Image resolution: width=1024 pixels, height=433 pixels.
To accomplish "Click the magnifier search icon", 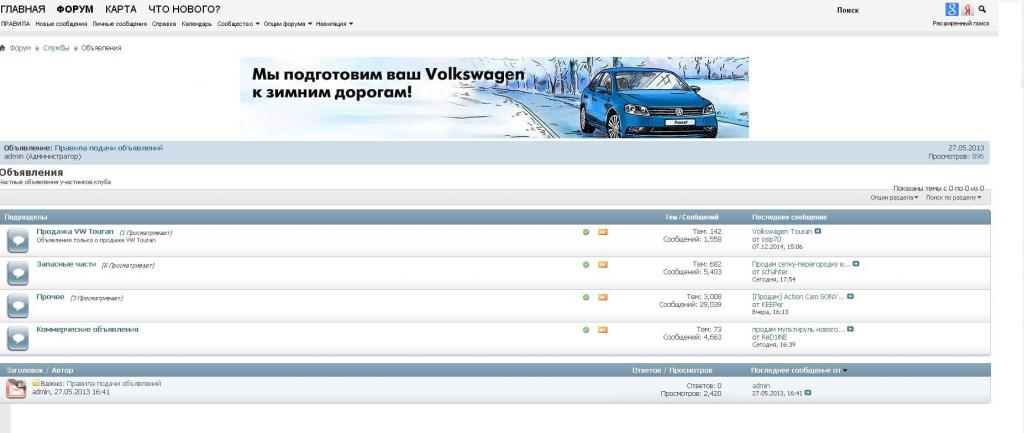I will (982, 10).
